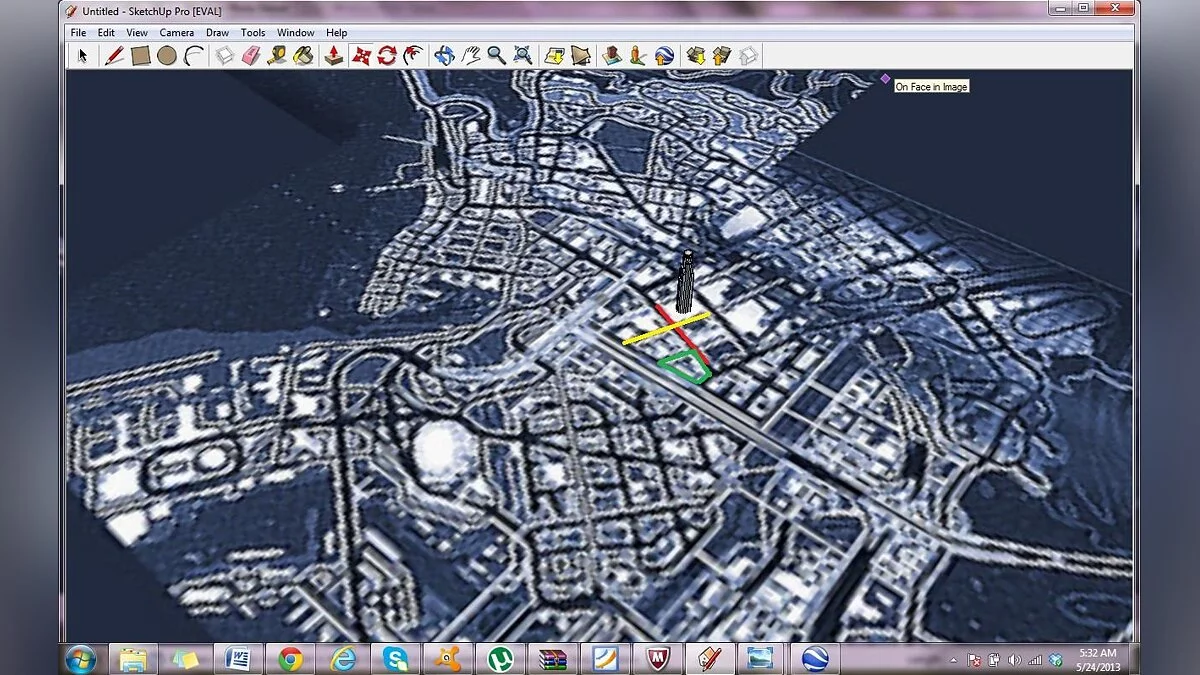Open the Camera menu
This screenshot has width=1200, height=675.
pyautogui.click(x=176, y=33)
